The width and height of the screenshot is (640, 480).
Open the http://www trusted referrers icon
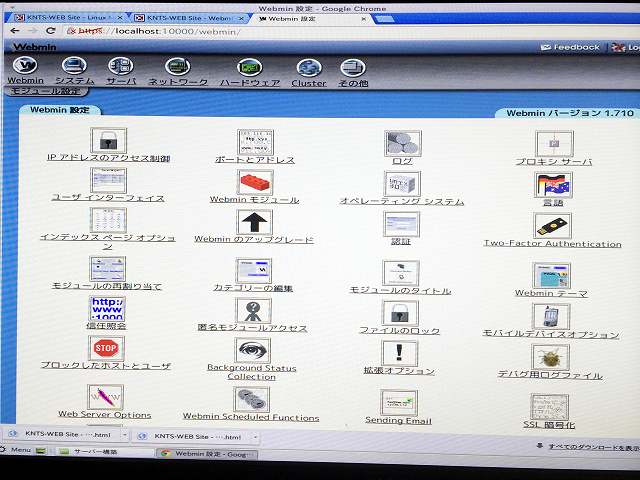click(107, 309)
